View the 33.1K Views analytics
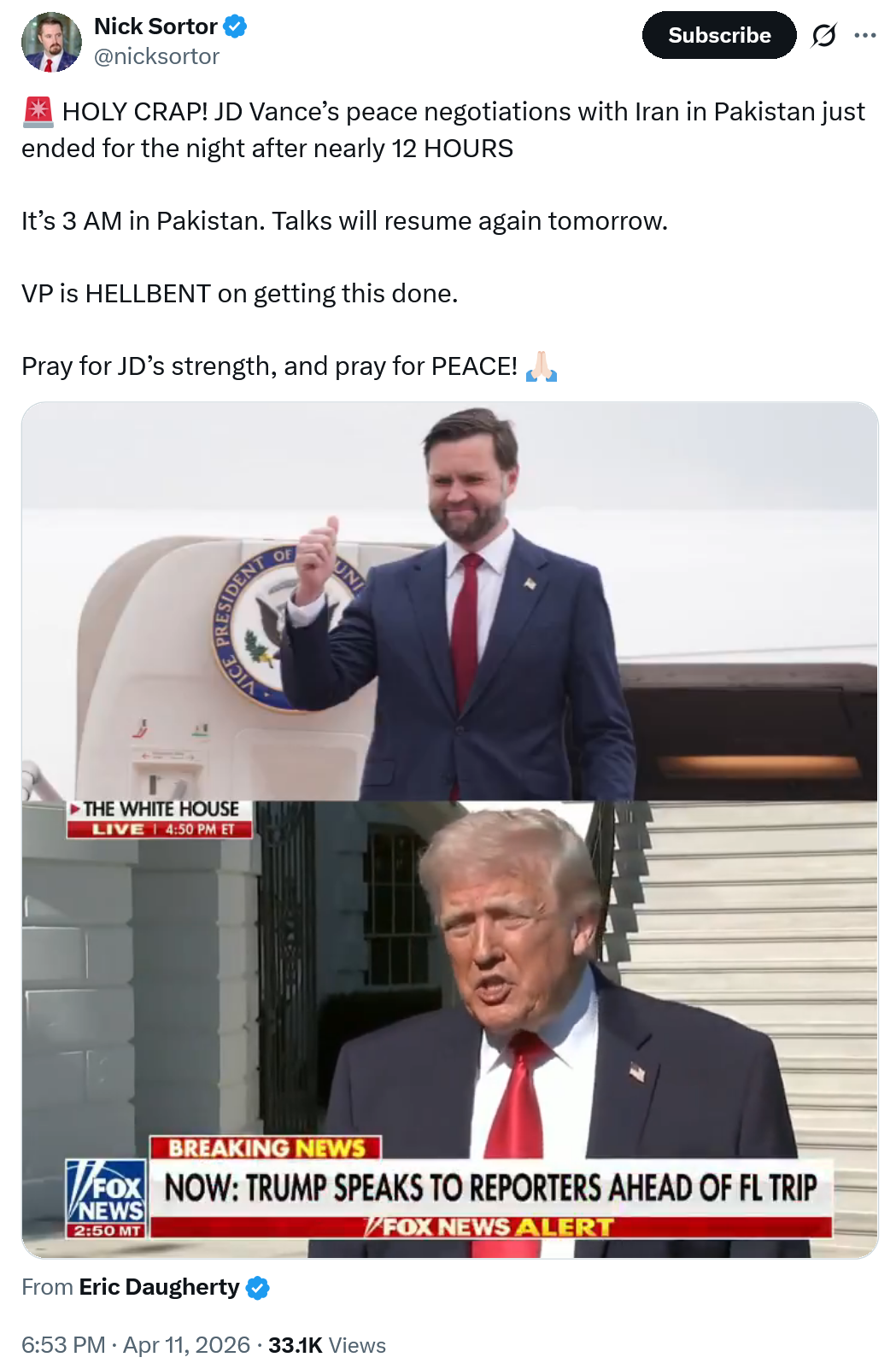Screen dimensions: 896x1369 click(327, 1345)
